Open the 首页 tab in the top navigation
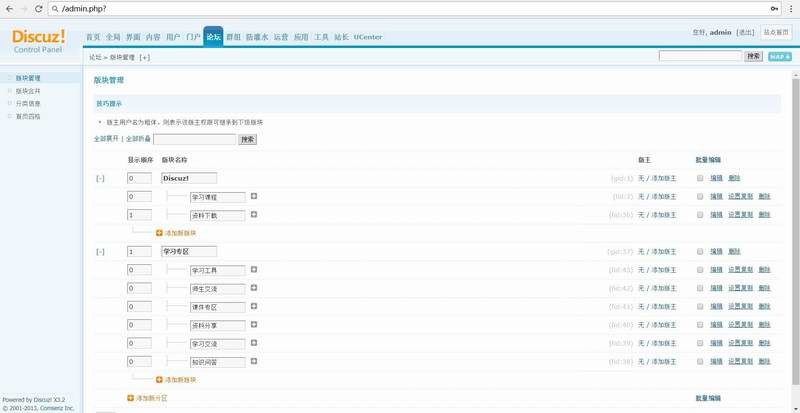The image size is (800, 413). [x=93, y=37]
